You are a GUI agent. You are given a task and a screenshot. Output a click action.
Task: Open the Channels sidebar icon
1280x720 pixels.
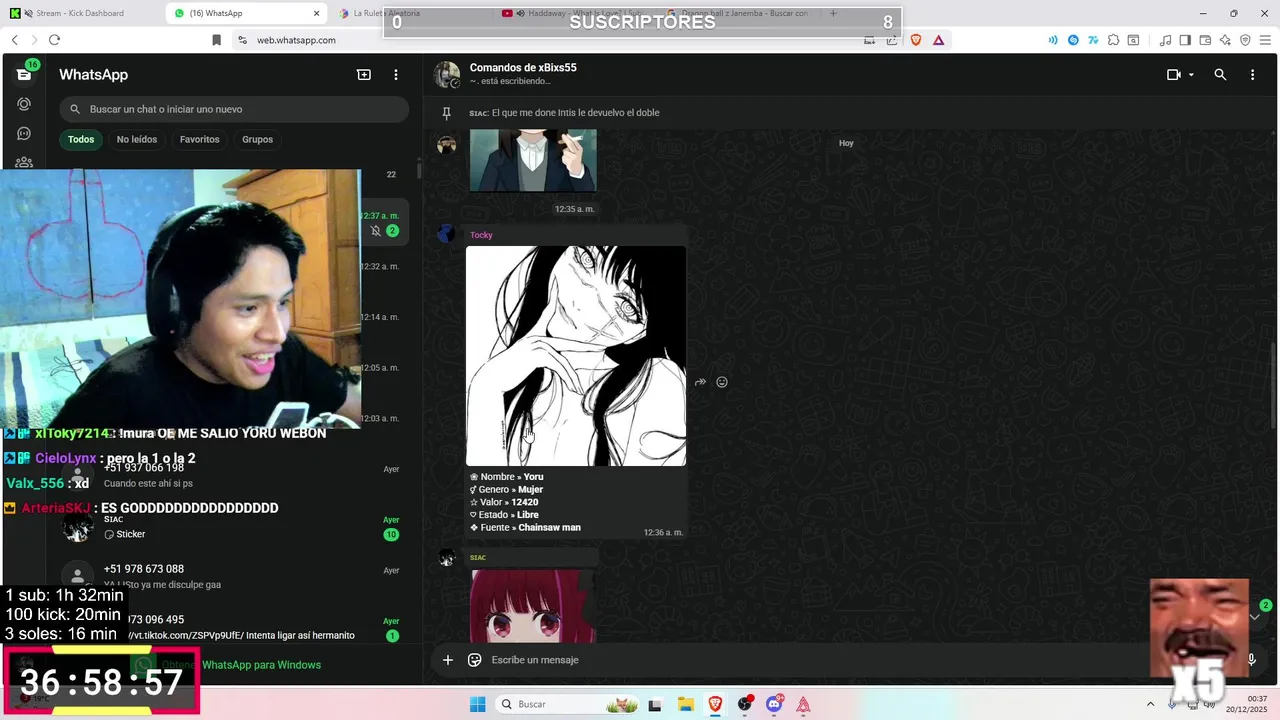point(24,133)
